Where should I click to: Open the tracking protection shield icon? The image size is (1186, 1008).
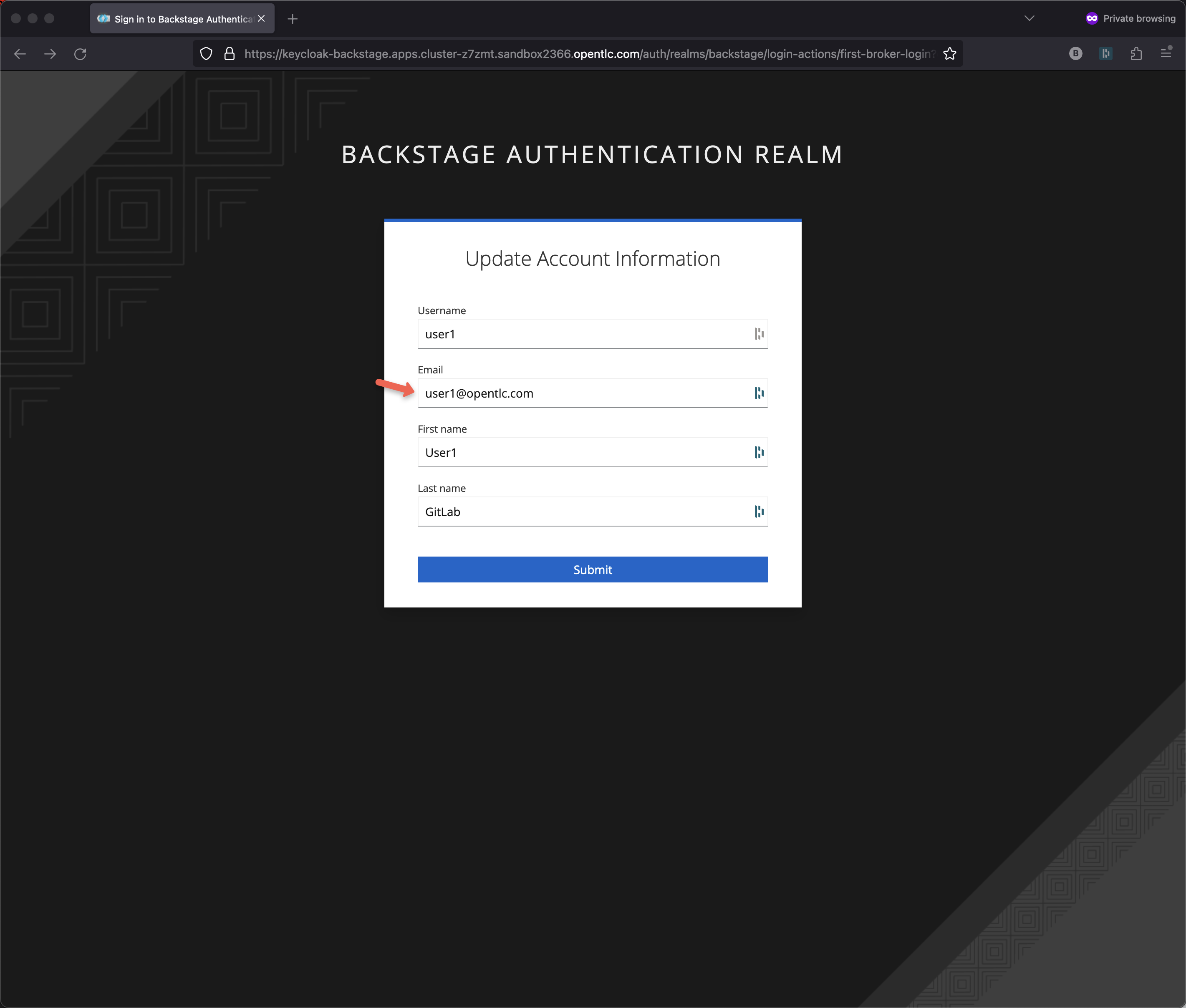click(x=206, y=54)
